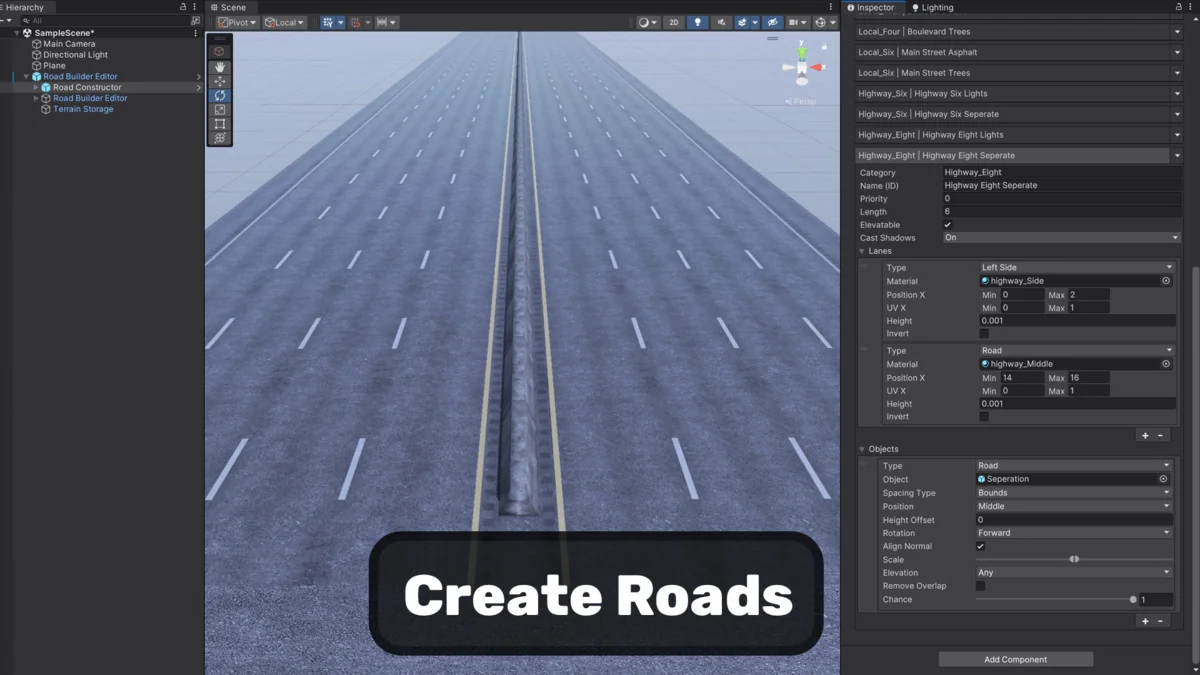
Task: Toggle the Align Normal checkbox
Action: coord(980,546)
